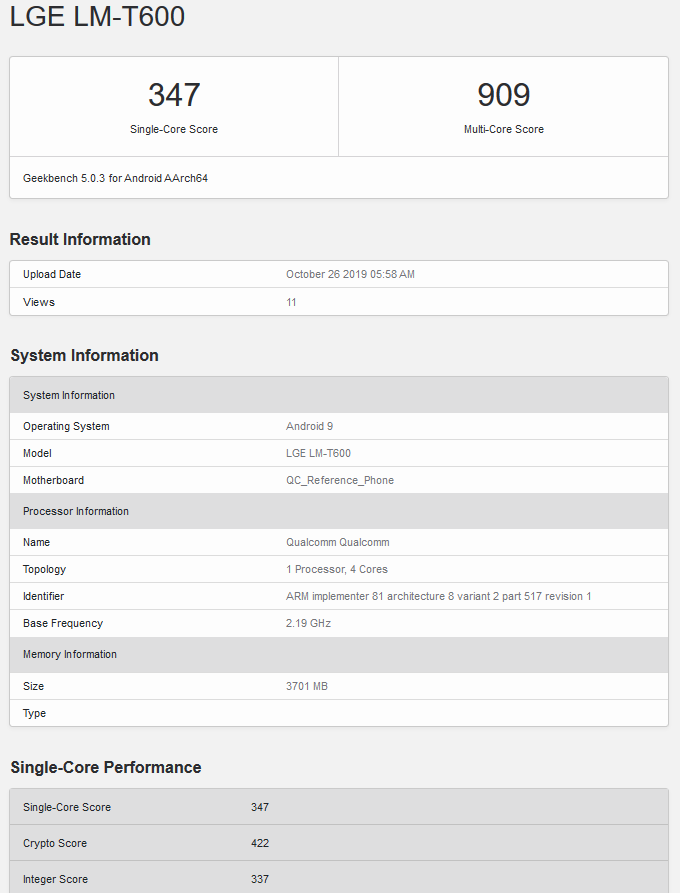Click the 3701 MB memory size value
This screenshot has height=893, width=680.
307,686
